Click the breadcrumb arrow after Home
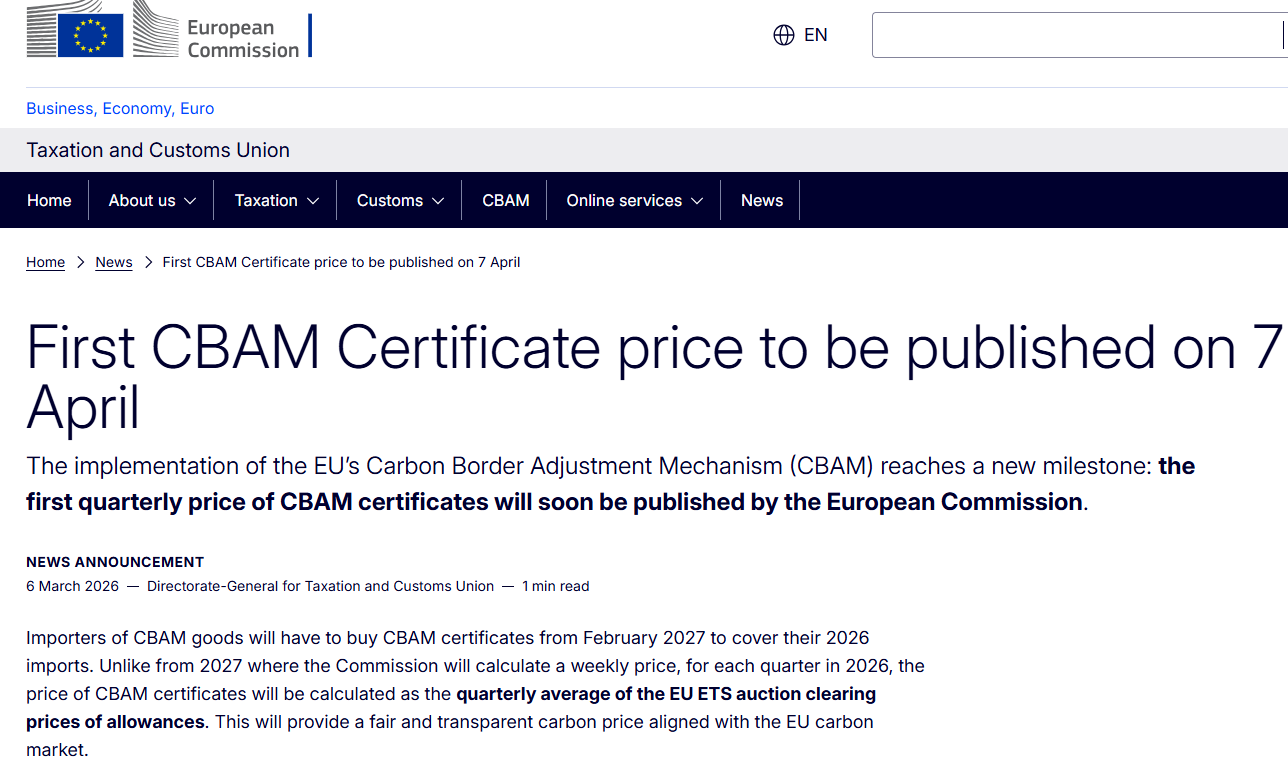 [81, 262]
